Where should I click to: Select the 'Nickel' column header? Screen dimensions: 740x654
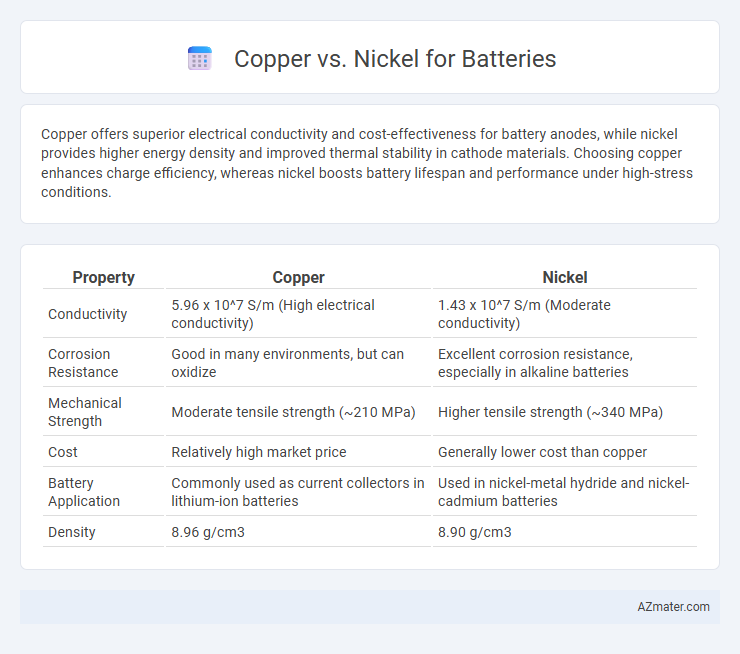(x=565, y=277)
